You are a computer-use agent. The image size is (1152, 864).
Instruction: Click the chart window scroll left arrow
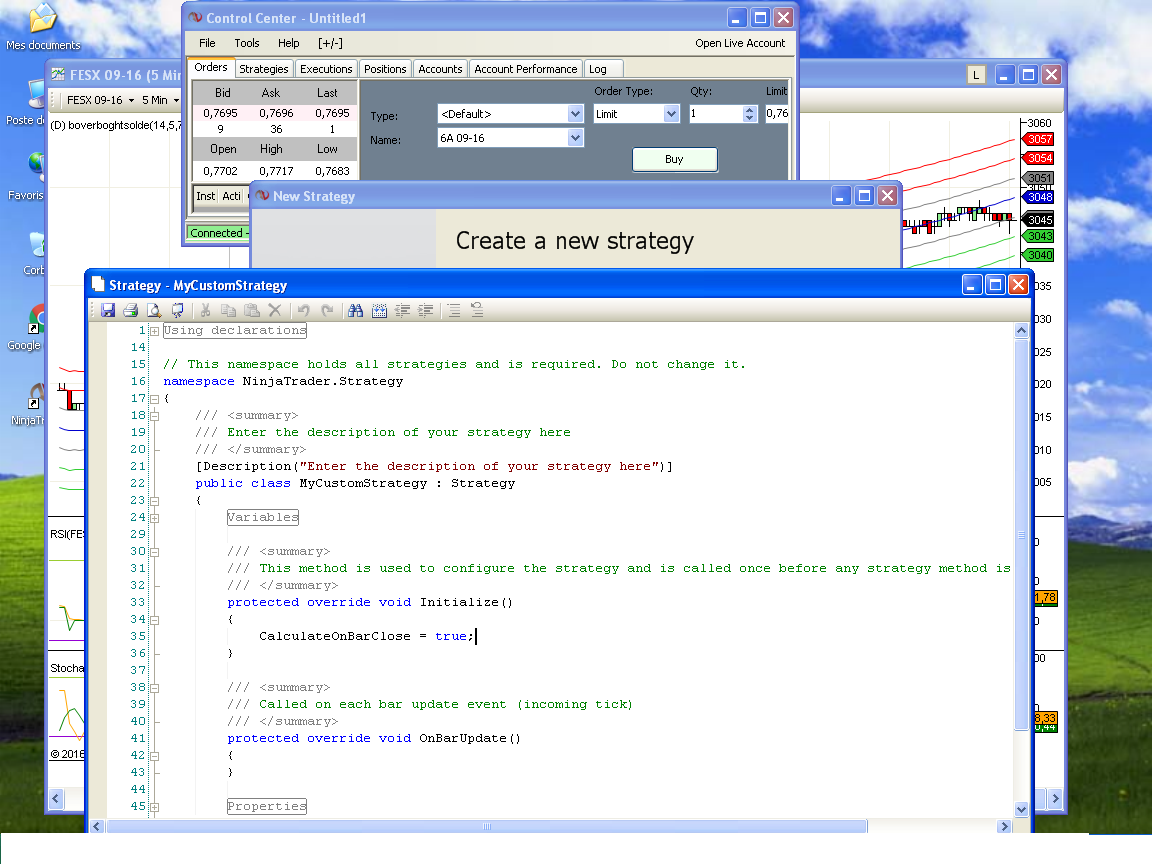pyautogui.click(x=56, y=799)
